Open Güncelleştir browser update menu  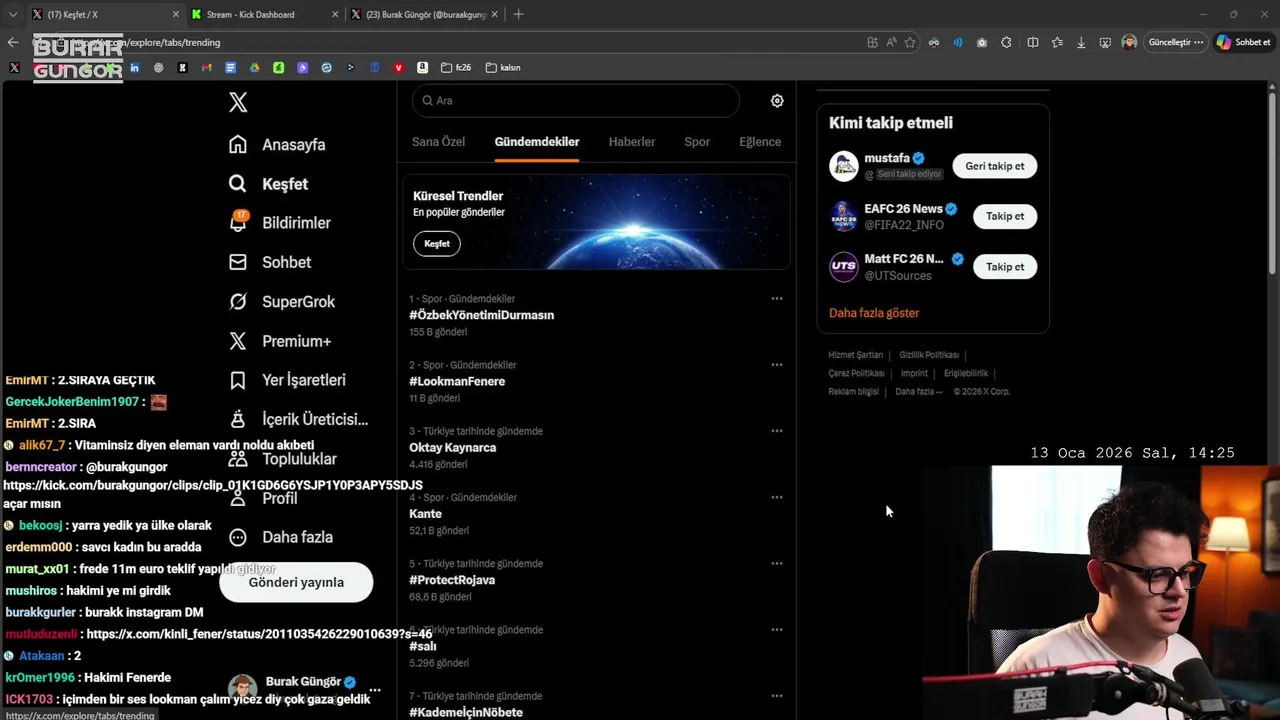[x=1175, y=42]
